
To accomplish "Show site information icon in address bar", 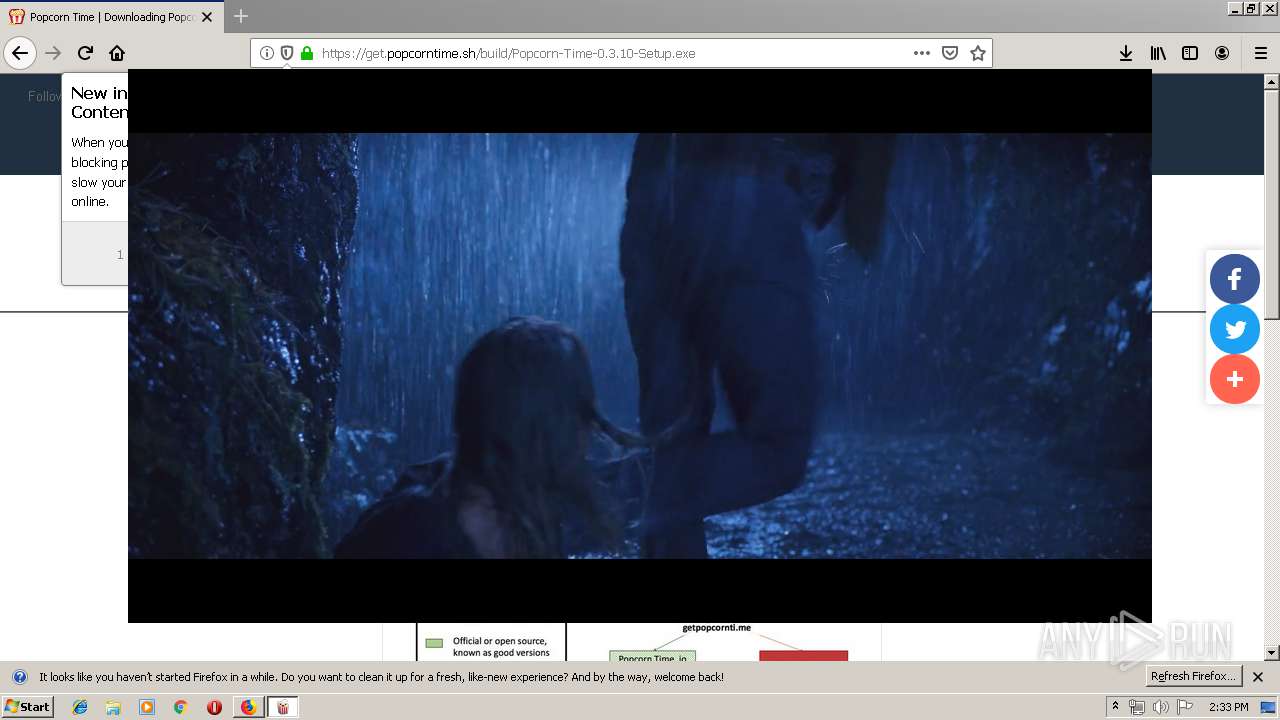I will tap(267, 53).
